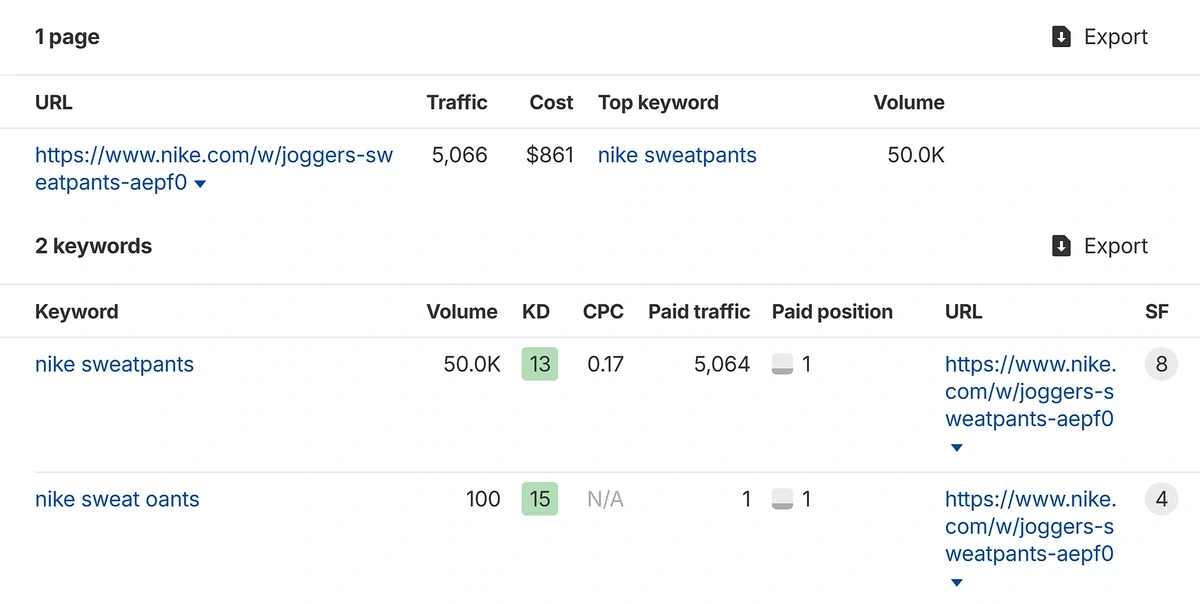This screenshot has width=1200, height=604.
Task: Click the pages table Volume column header
Action: pos(909,102)
